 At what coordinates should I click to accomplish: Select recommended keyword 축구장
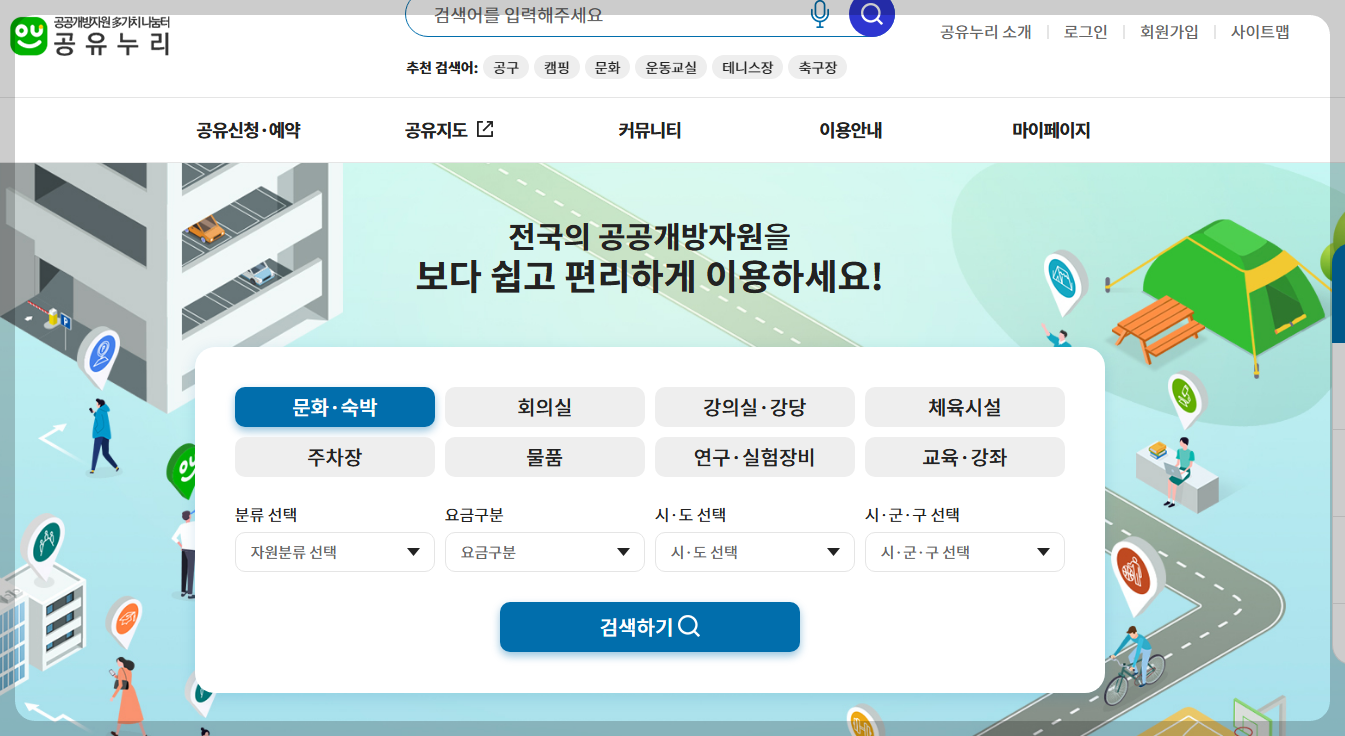(817, 68)
